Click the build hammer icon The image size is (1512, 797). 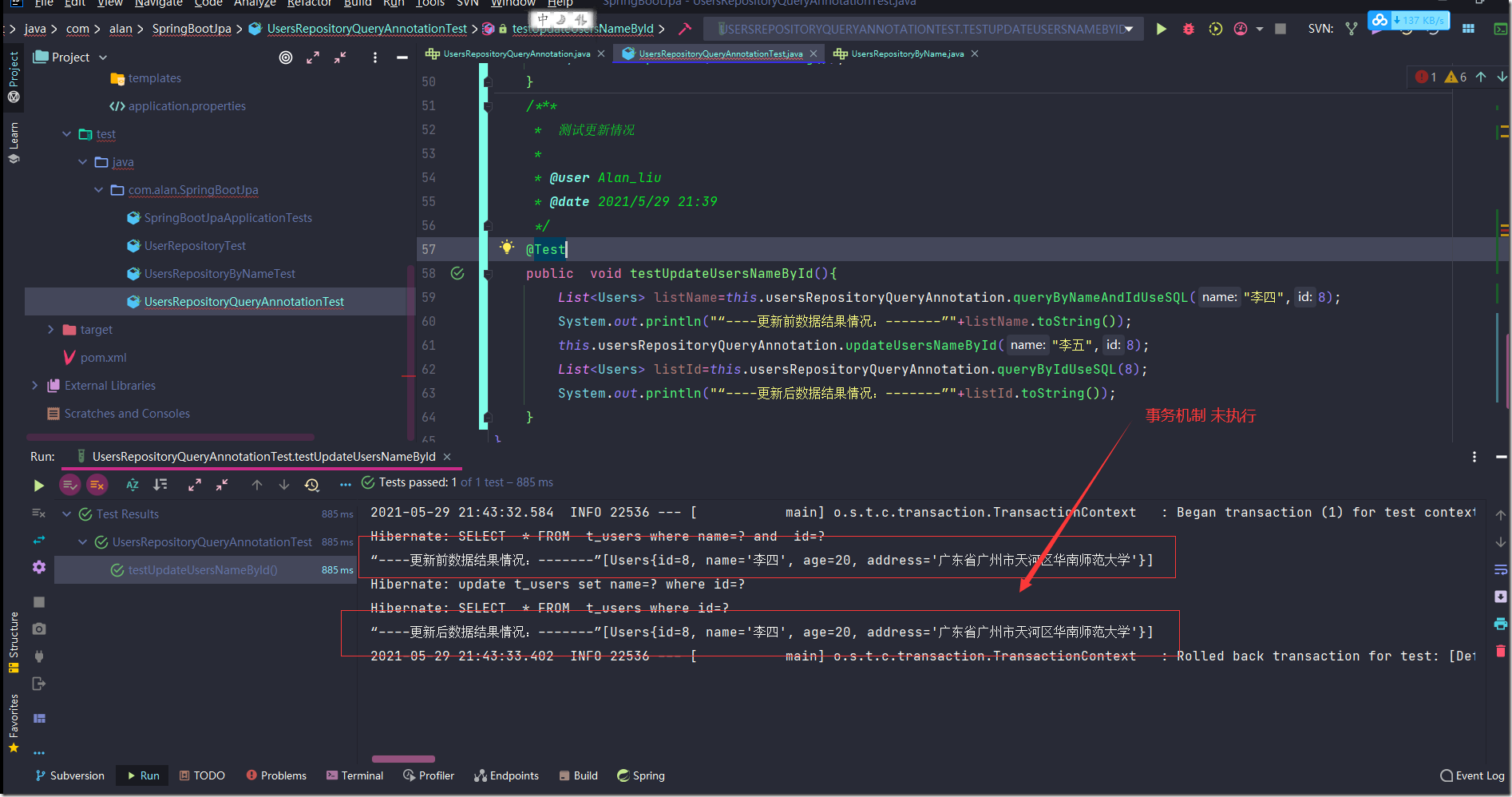tap(685, 29)
